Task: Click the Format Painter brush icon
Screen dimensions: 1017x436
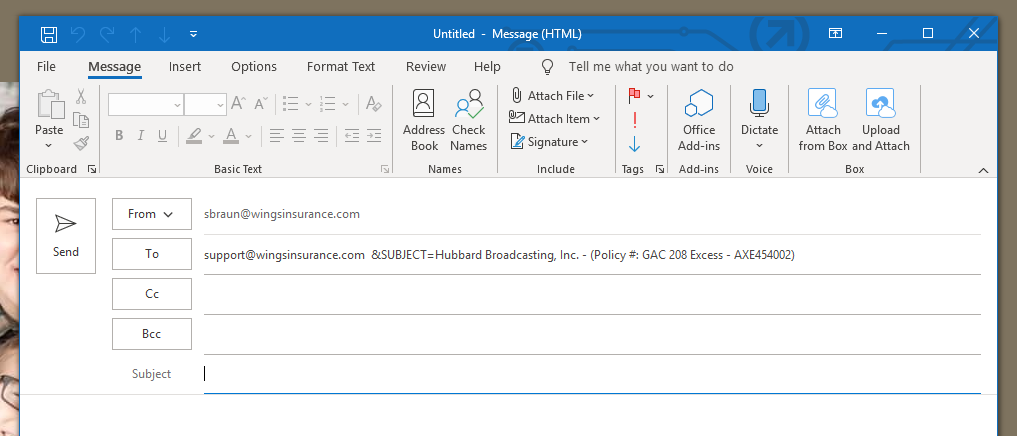Action: pos(81,142)
